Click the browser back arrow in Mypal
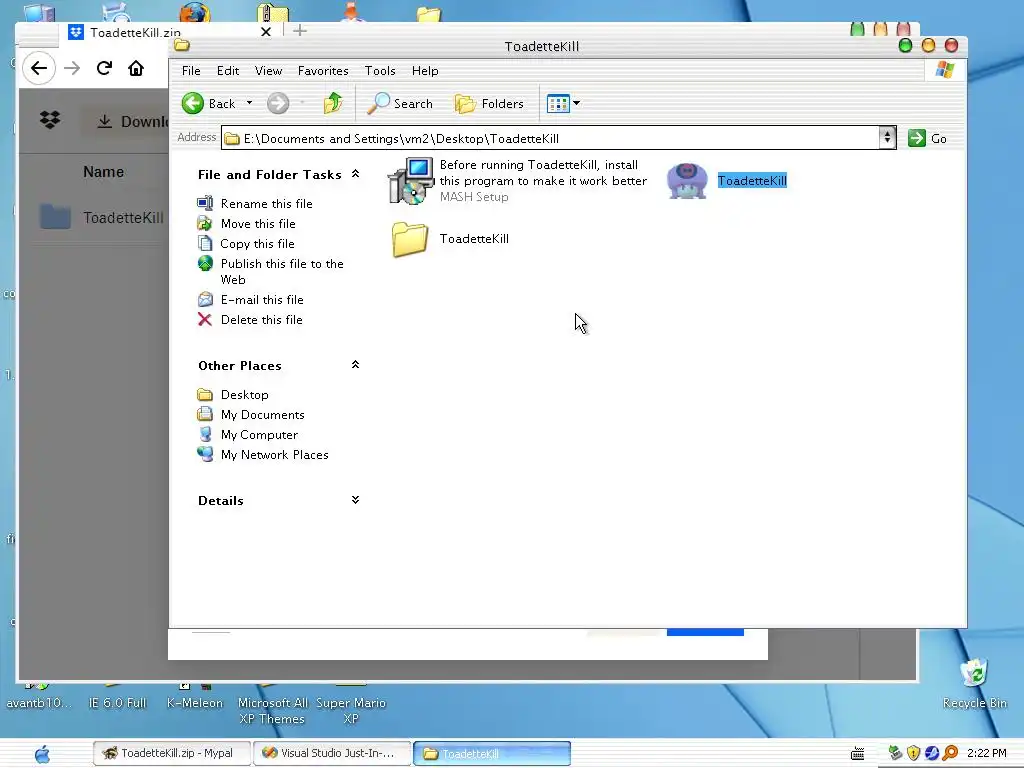 point(39,68)
